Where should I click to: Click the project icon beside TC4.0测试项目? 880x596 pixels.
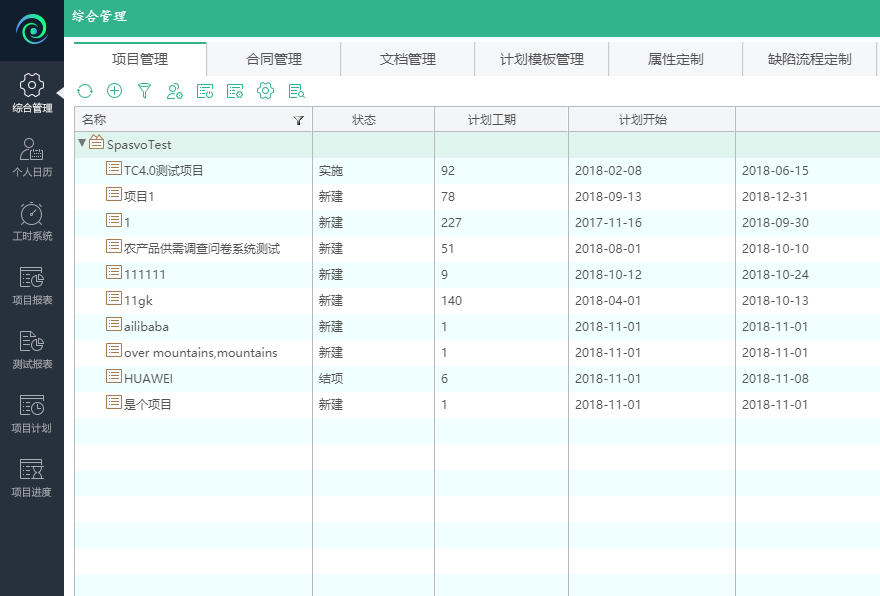tap(114, 168)
